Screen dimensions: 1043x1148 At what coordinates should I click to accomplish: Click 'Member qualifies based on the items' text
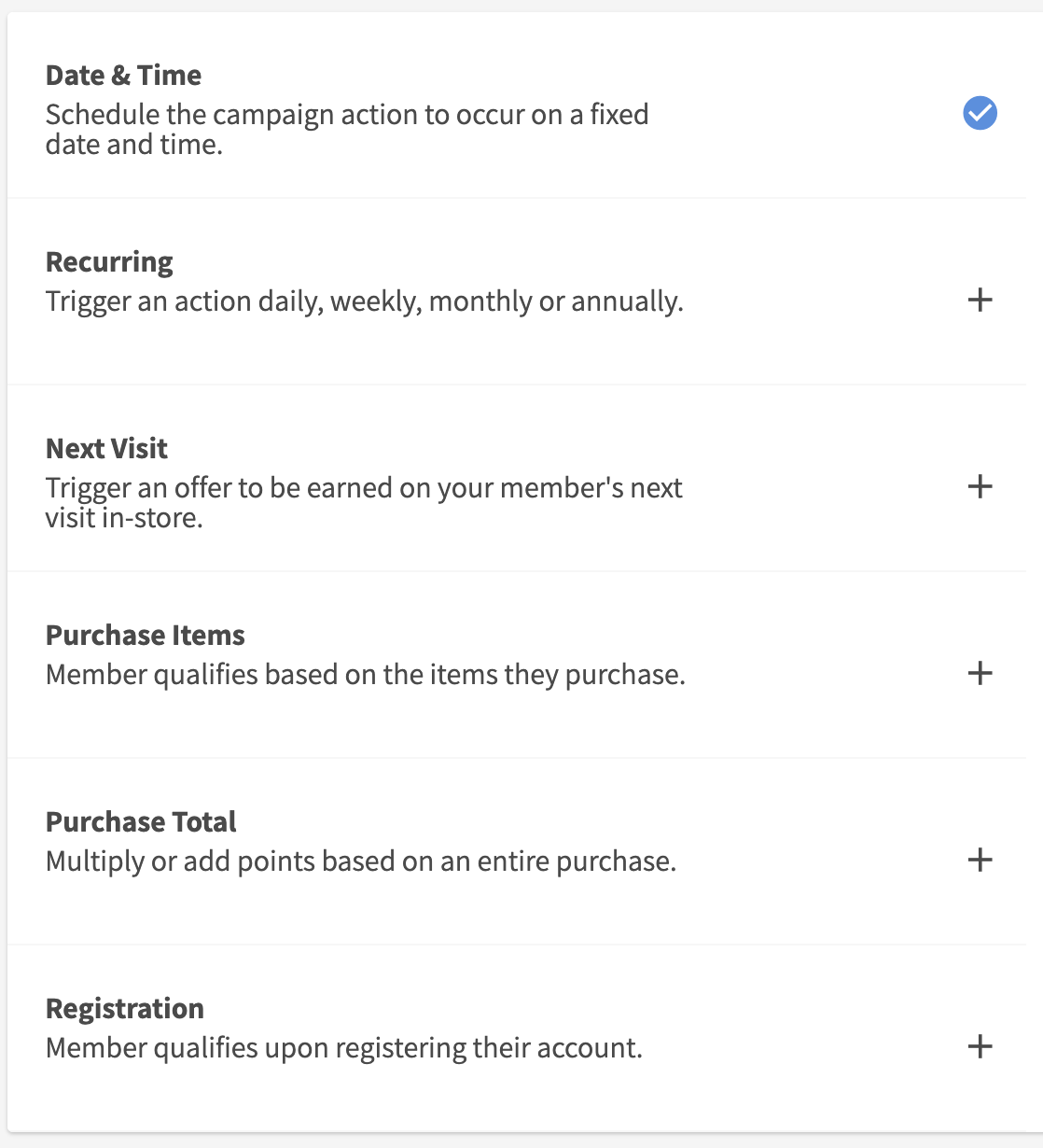(365, 675)
